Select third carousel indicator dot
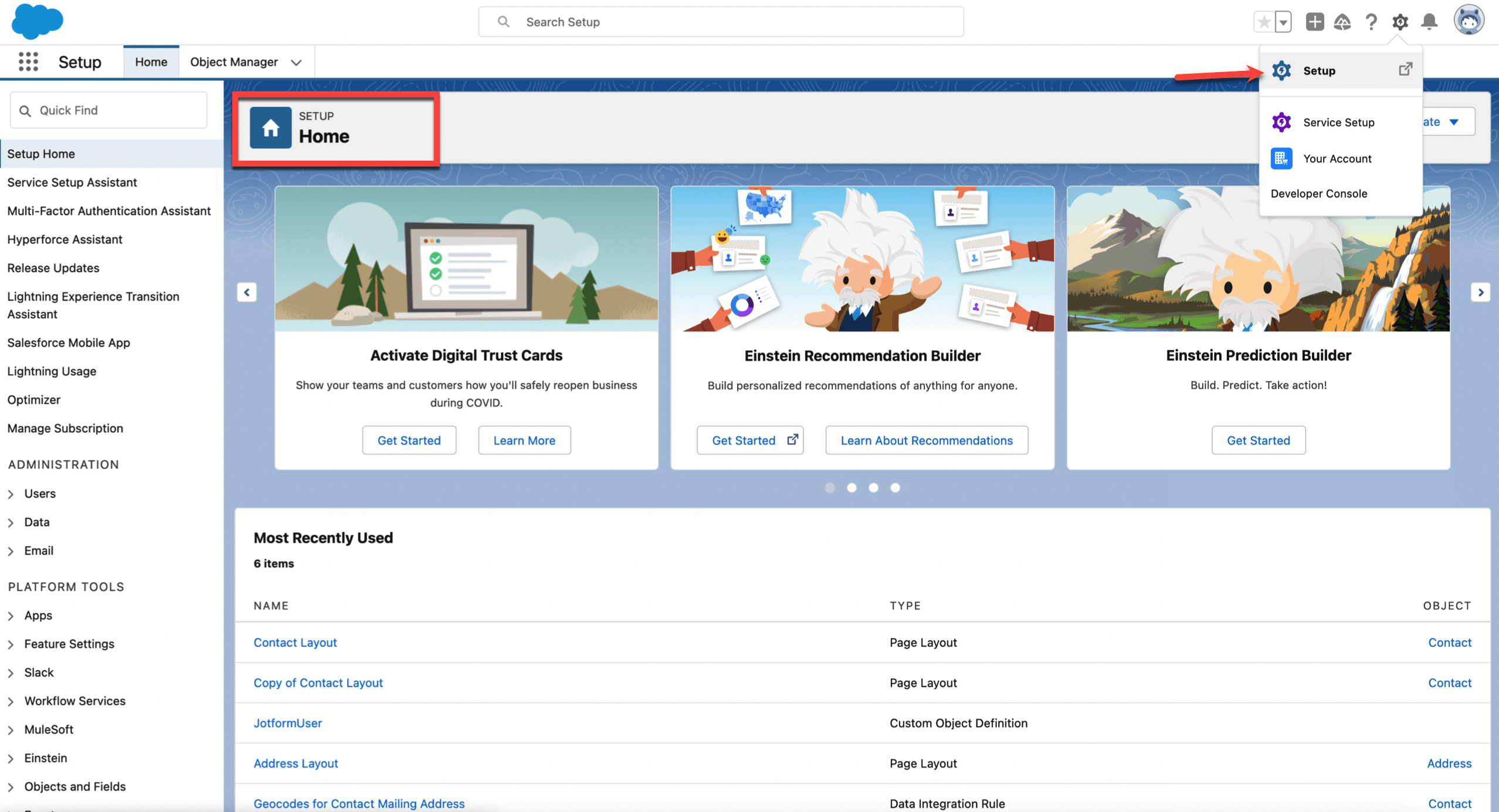Image resolution: width=1499 pixels, height=812 pixels. click(873, 488)
